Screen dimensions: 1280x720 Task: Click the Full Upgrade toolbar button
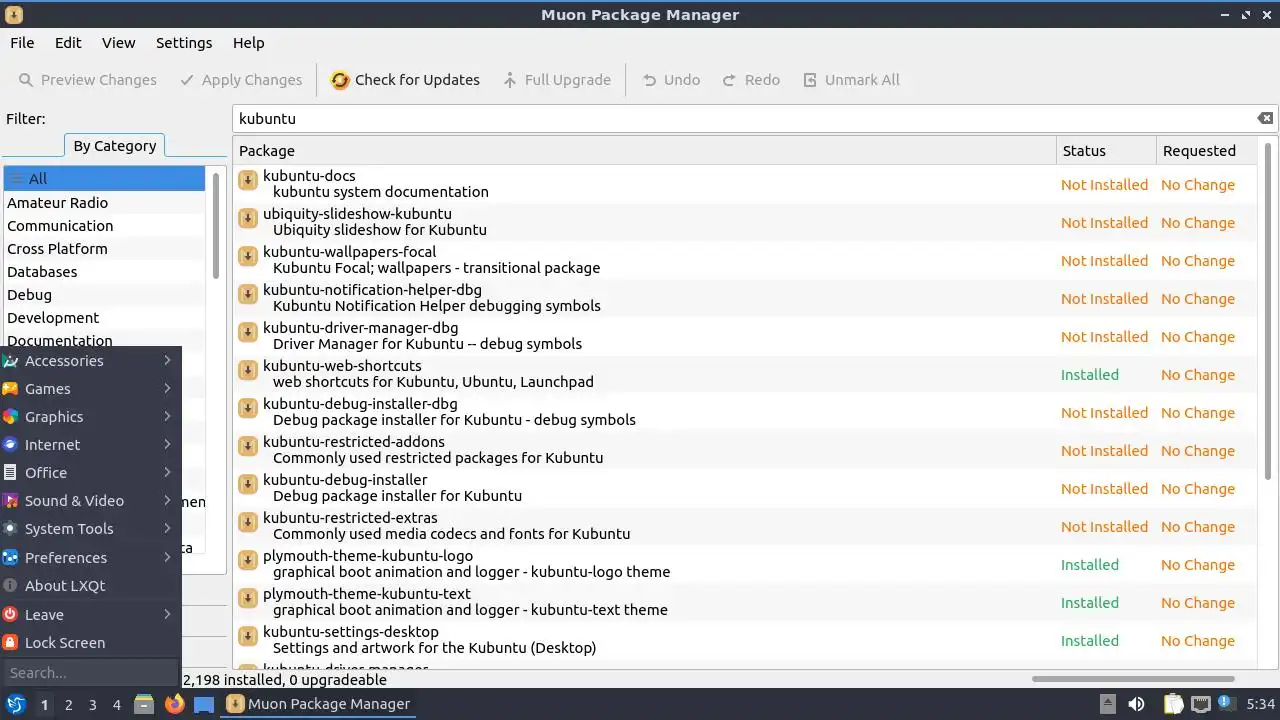557,80
